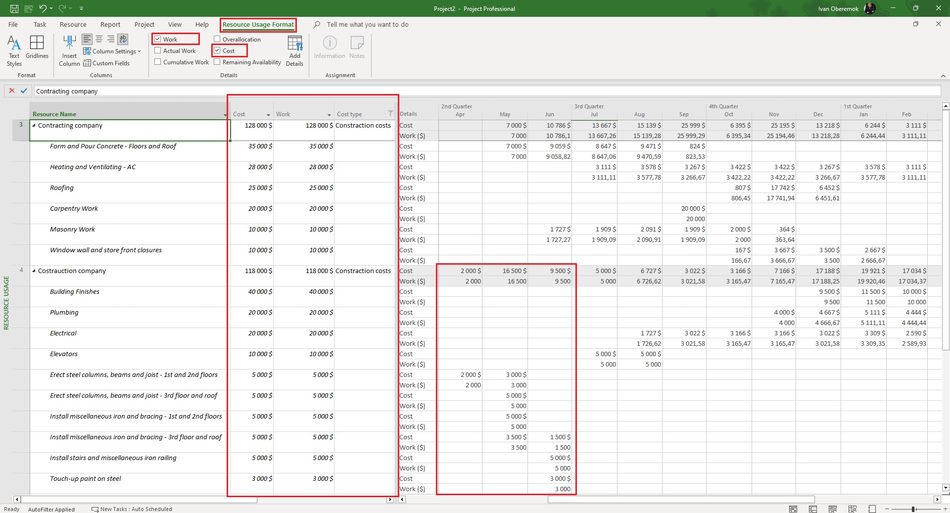Center column text alignment
The width and height of the screenshot is (950, 513).
tap(99, 39)
